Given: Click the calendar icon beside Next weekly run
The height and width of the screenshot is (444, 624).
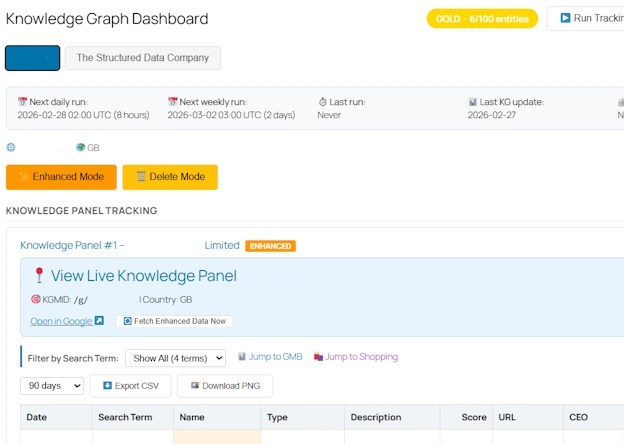Looking at the screenshot, I should 172,102.
